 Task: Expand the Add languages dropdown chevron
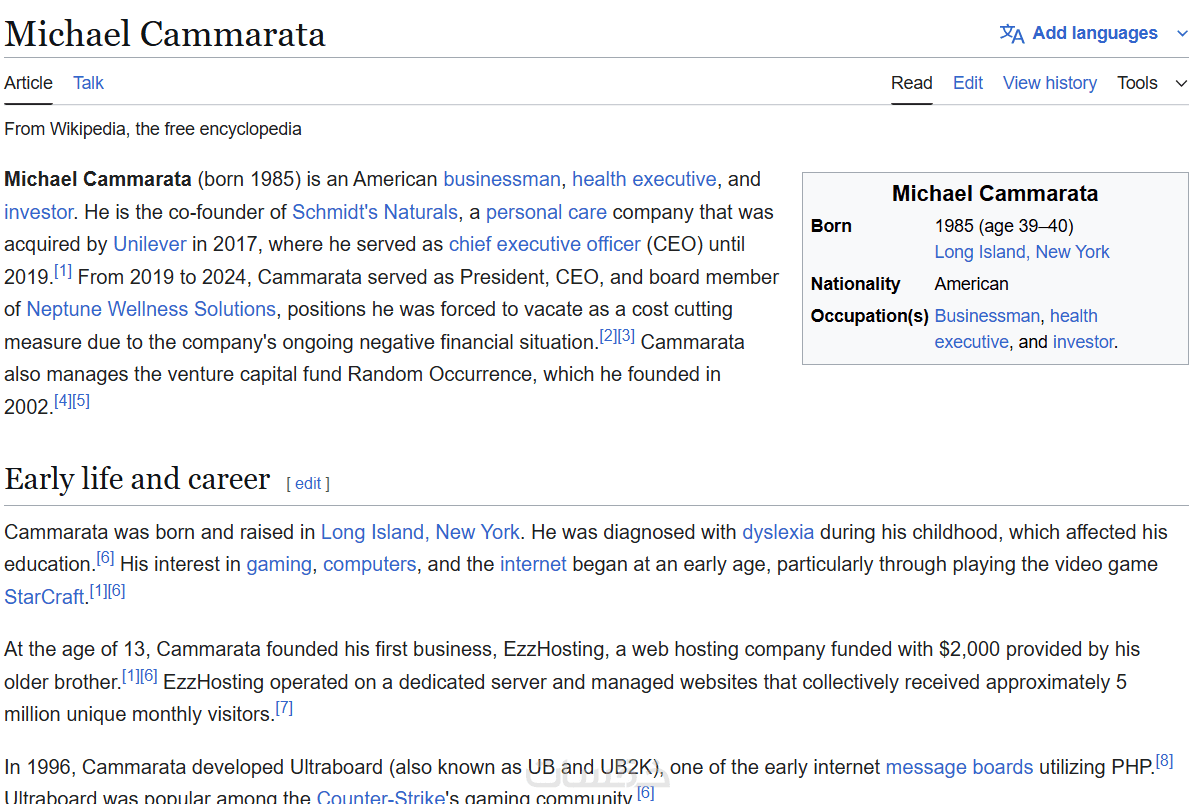(1182, 34)
